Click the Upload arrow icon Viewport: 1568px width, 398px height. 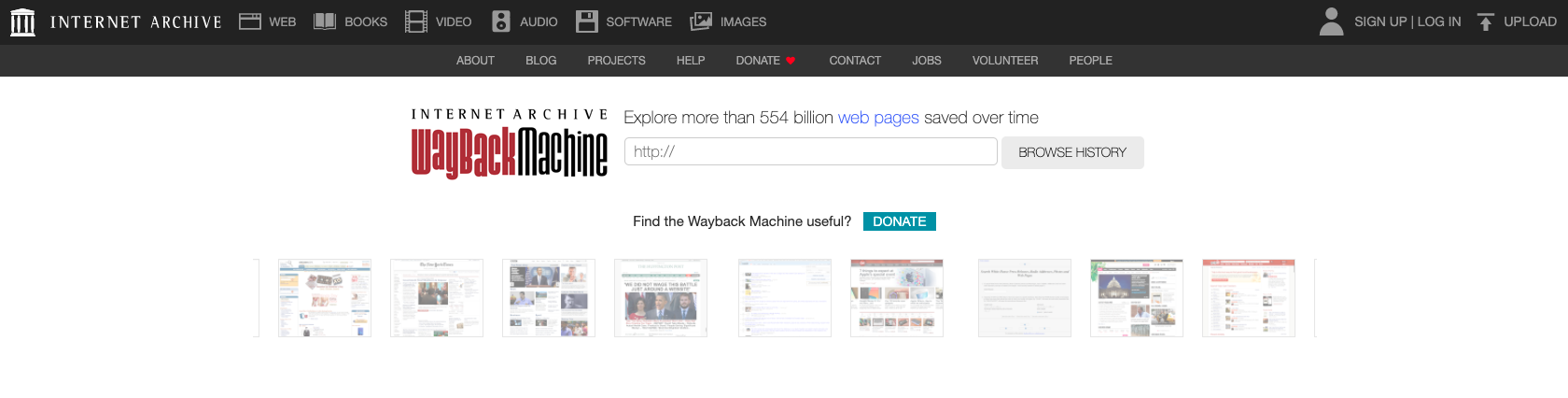click(1486, 21)
